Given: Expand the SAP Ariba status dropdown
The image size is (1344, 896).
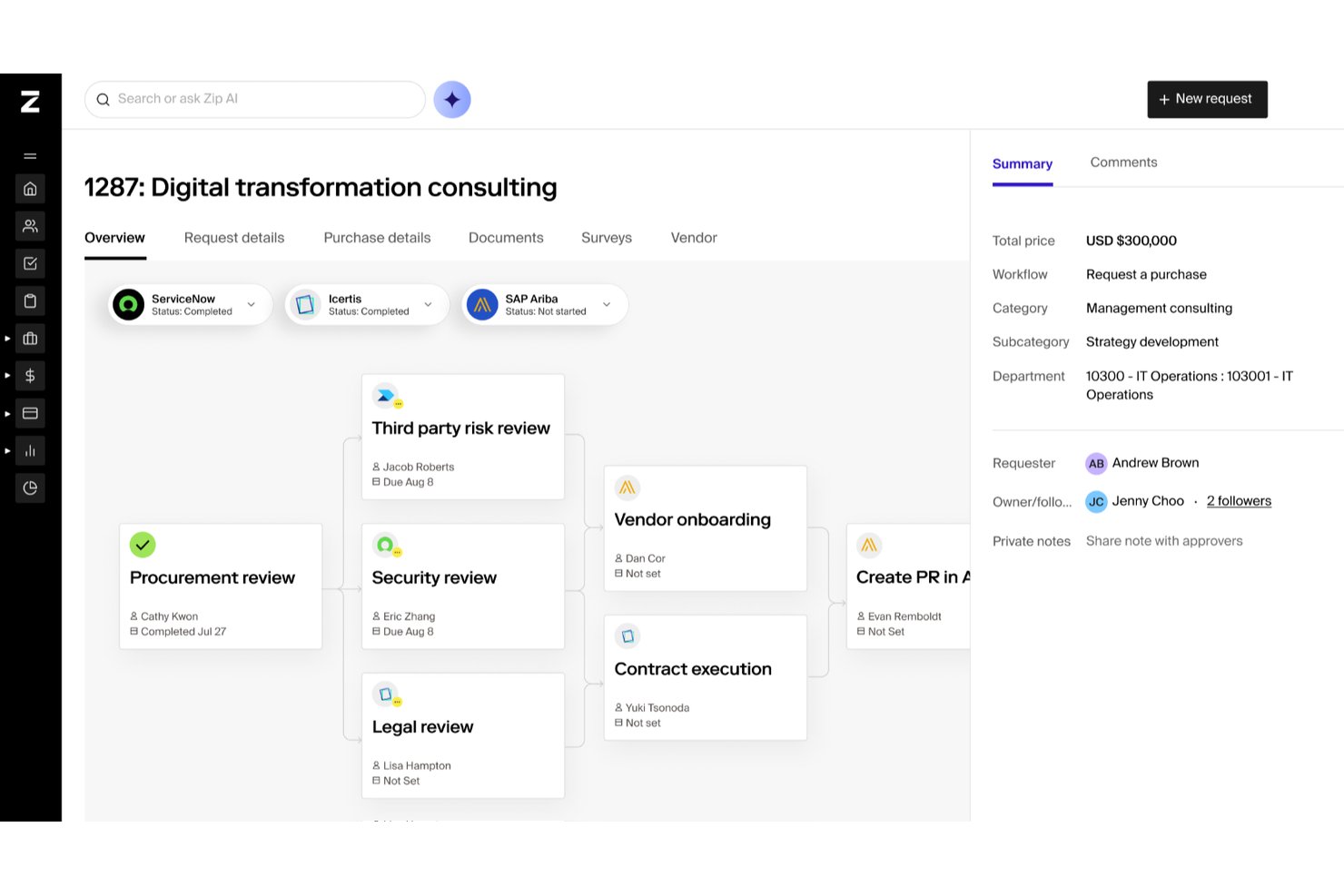Looking at the screenshot, I should (607, 305).
